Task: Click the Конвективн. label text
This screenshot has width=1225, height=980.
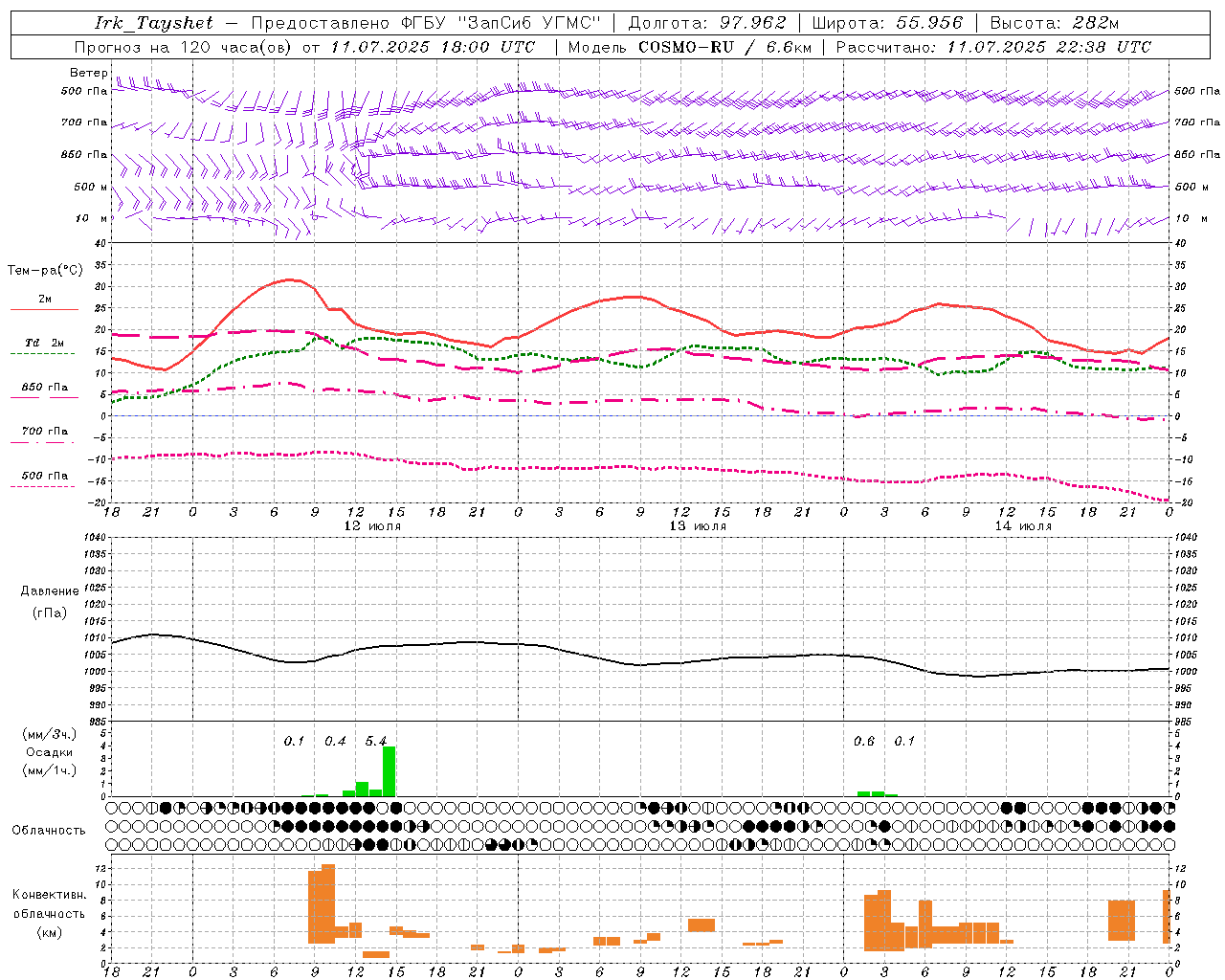Action: [x=50, y=895]
